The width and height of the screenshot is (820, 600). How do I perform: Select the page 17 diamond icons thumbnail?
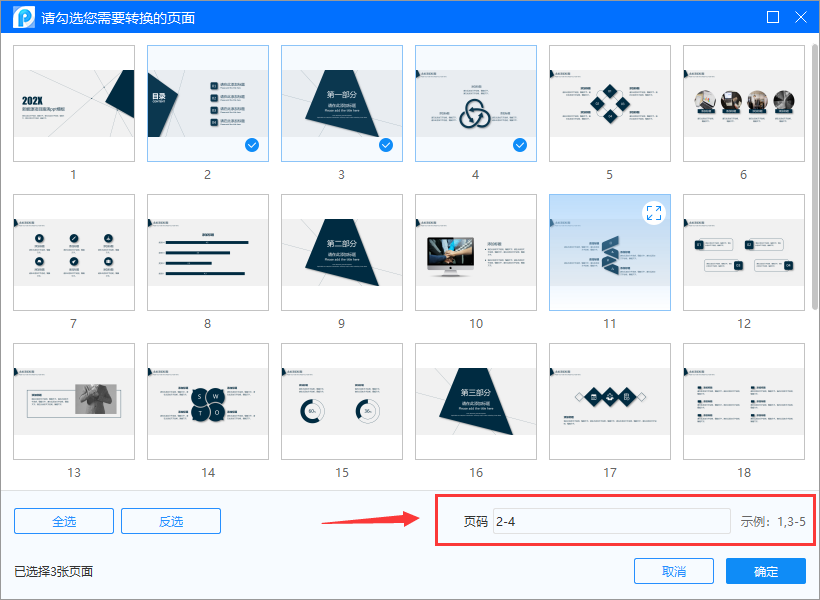point(610,401)
